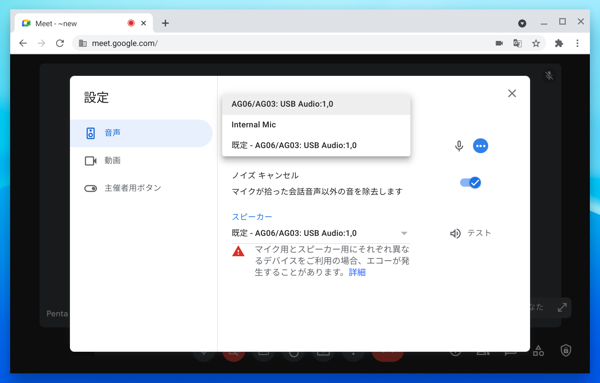The width and height of the screenshot is (600, 383).
Task: Click the translate page icon
Action: pyautogui.click(x=517, y=43)
